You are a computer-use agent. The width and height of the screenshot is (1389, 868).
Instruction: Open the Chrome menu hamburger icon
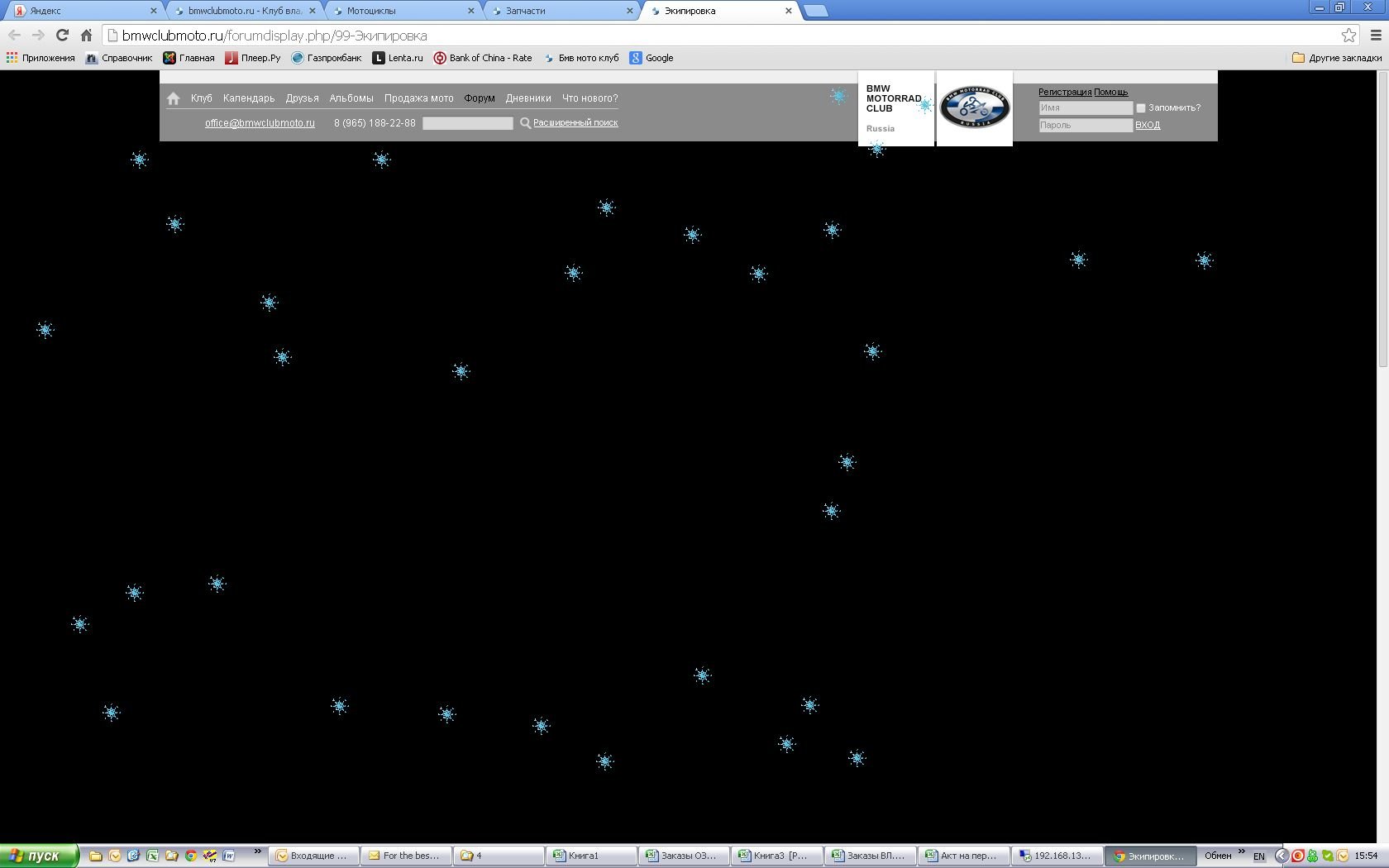(x=1376, y=35)
